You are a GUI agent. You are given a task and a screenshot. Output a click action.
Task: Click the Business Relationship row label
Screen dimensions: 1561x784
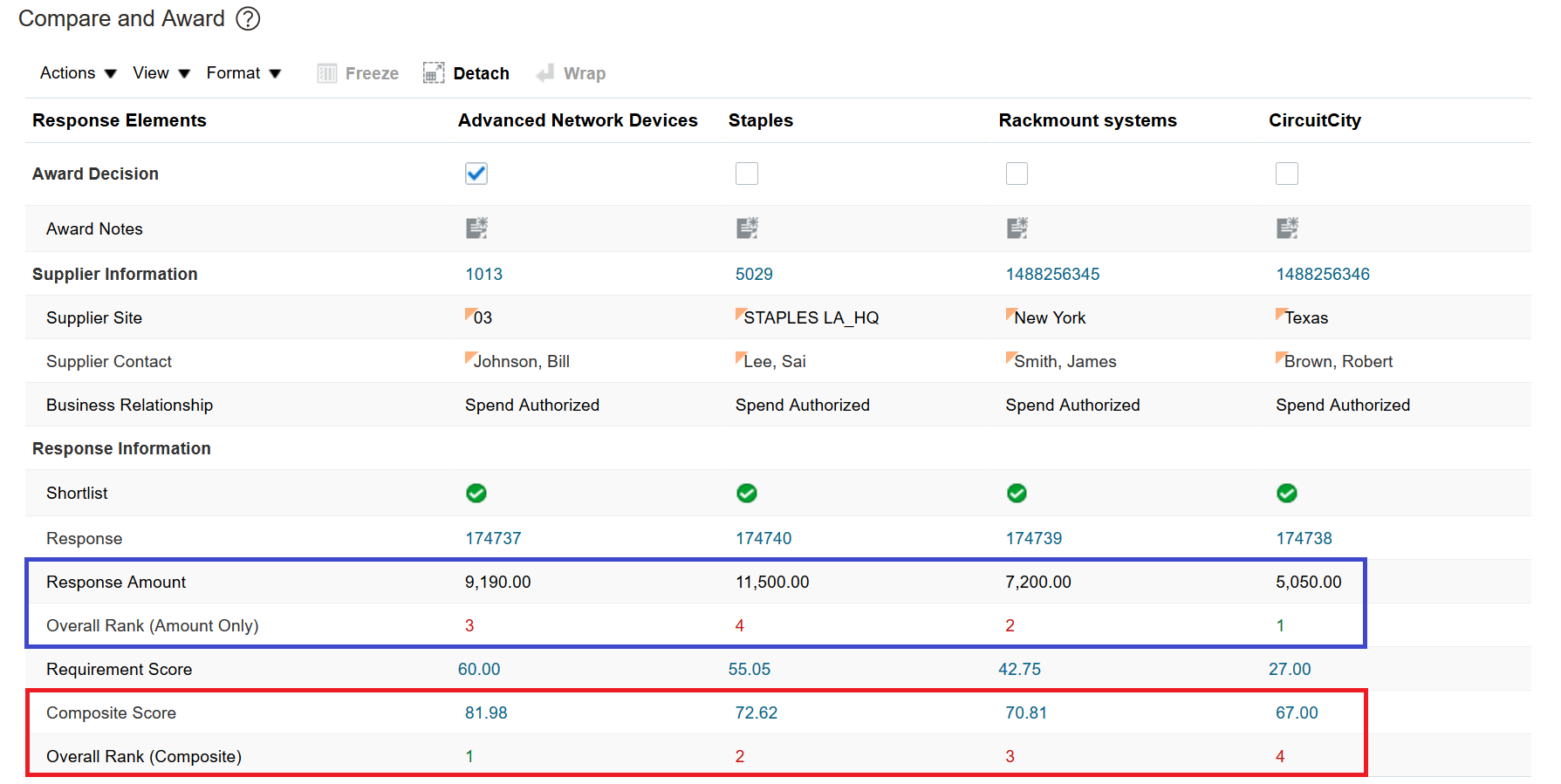click(129, 405)
